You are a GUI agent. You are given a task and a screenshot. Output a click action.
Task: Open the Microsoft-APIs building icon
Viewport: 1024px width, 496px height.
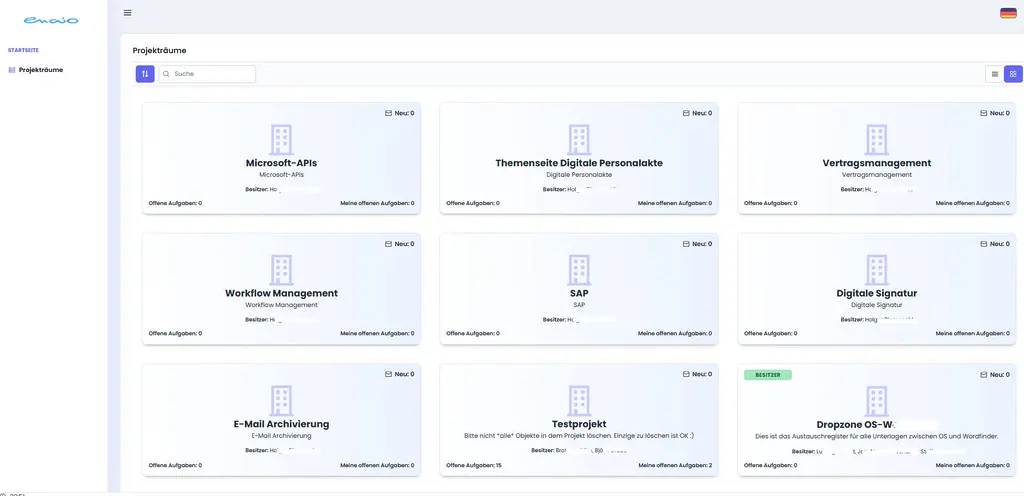point(281,140)
